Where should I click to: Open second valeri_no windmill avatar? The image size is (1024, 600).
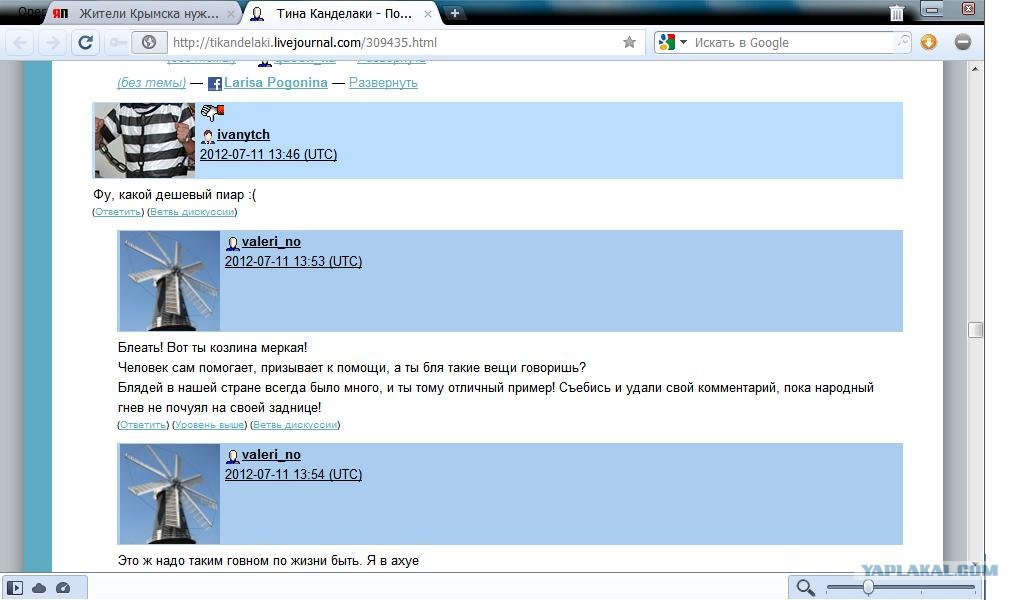click(x=169, y=494)
